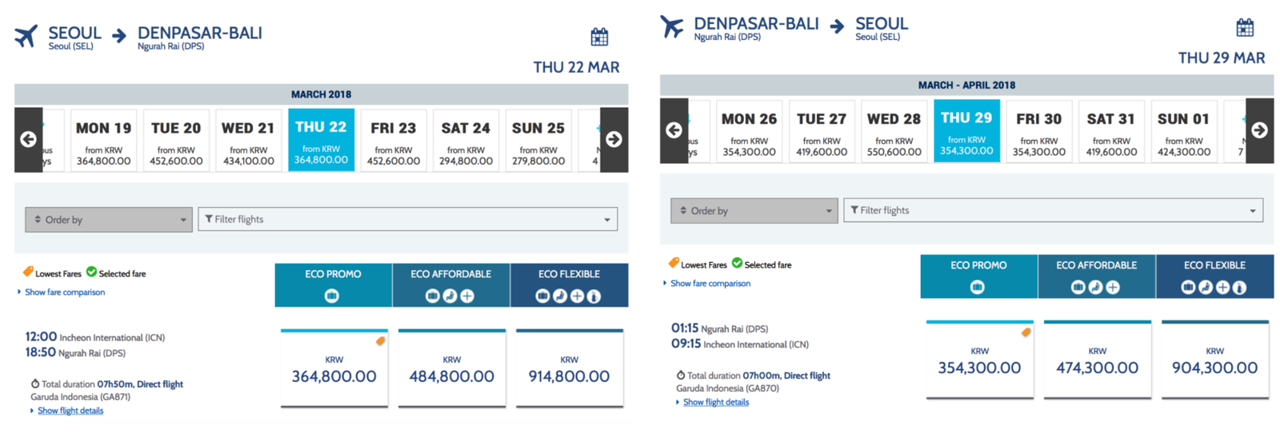Go to next days on March-April 2018 carousel
The width and height of the screenshot is (1280, 433).
tap(1259, 130)
